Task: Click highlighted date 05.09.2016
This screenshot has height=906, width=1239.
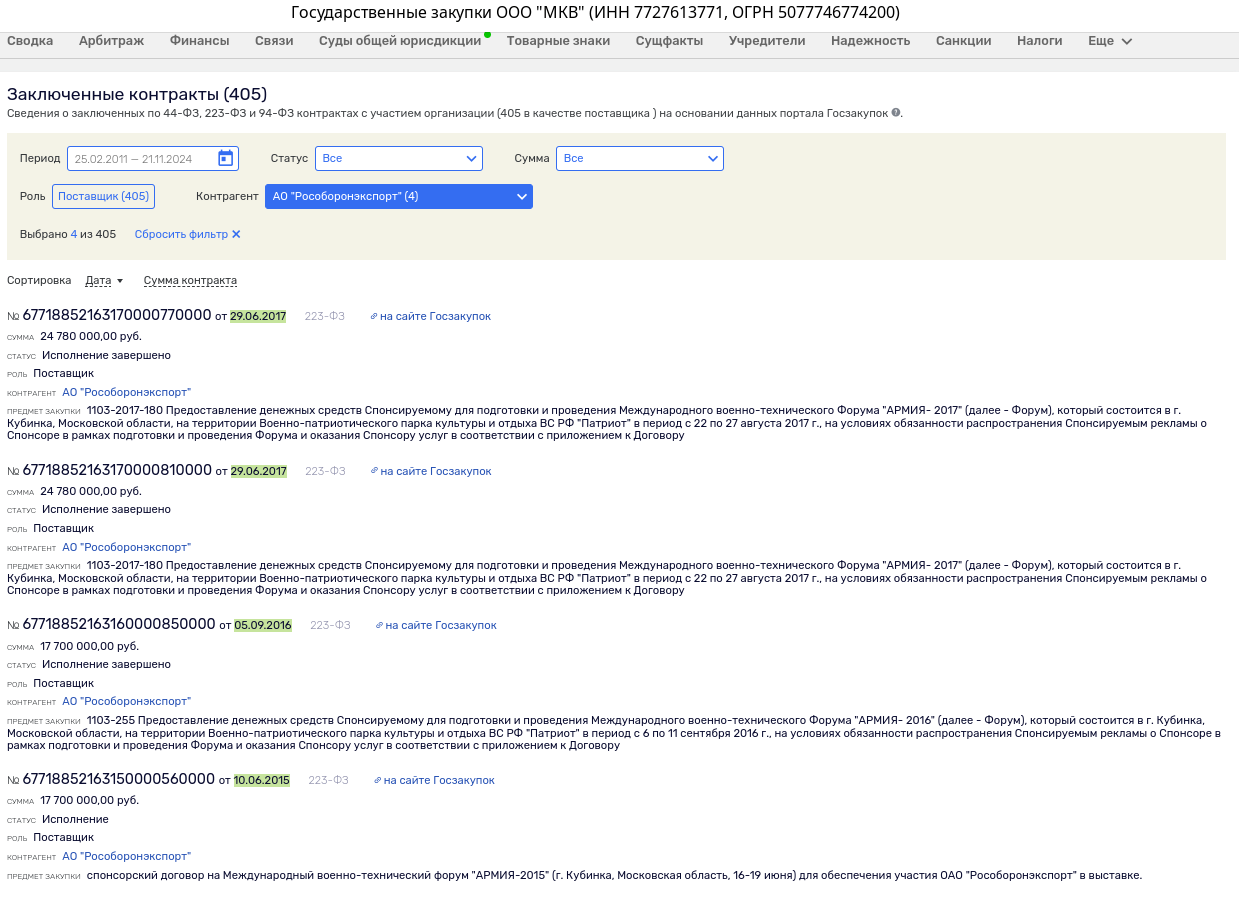Action: 263,625
